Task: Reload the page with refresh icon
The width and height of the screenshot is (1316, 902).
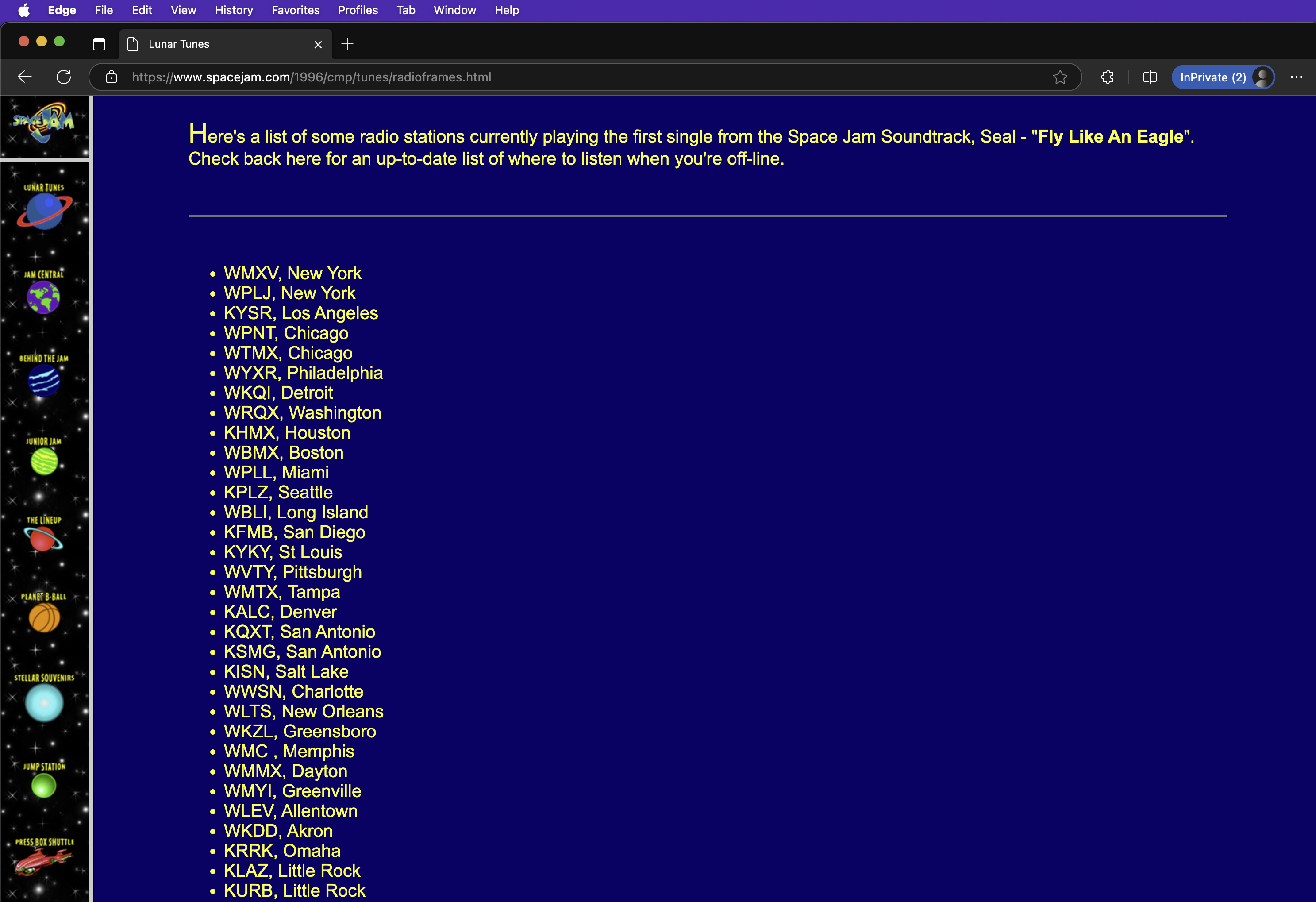Action: (x=63, y=77)
